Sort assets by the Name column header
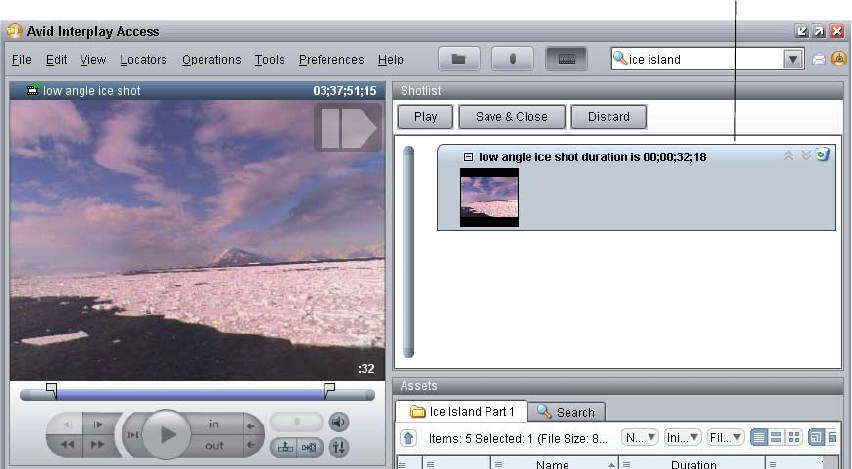Viewport: 852px width, 469px height. pyautogui.click(x=555, y=464)
